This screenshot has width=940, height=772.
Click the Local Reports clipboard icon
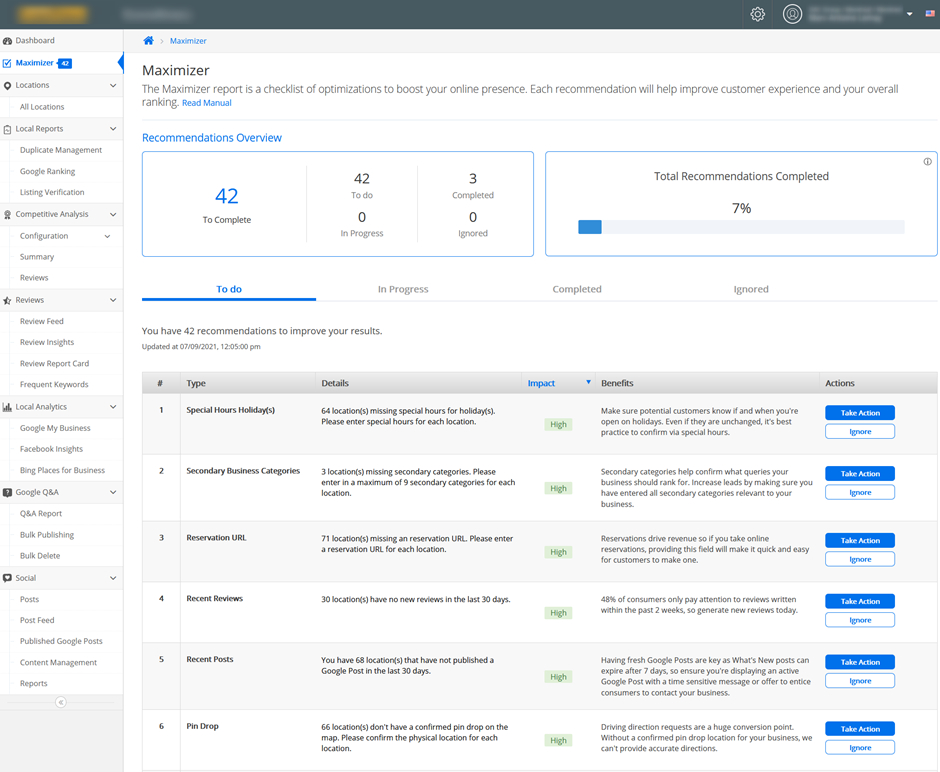[7, 129]
